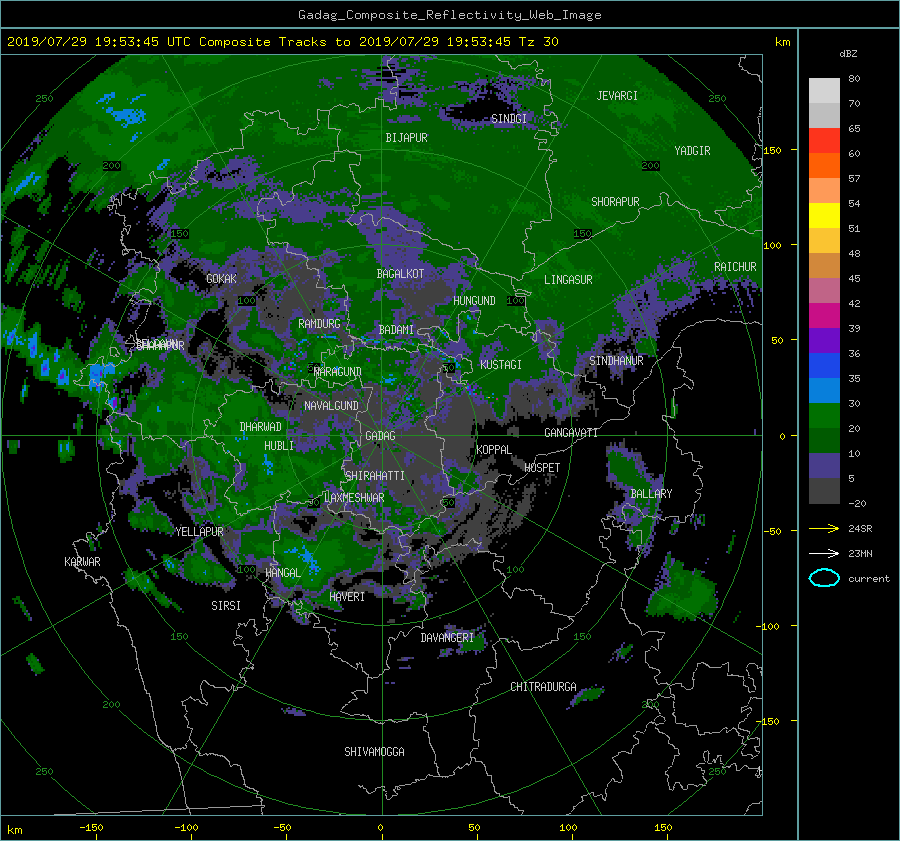Image resolution: width=900 pixels, height=841 pixels.
Task: Click the SHIVAMOGGA town label
Action: coord(374,752)
